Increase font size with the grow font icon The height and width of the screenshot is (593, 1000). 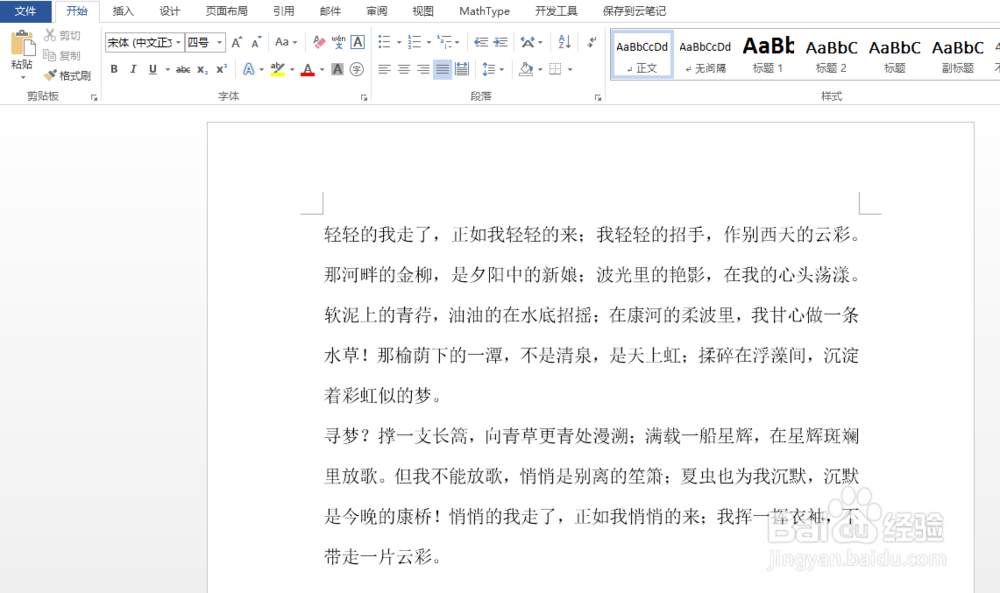point(237,43)
